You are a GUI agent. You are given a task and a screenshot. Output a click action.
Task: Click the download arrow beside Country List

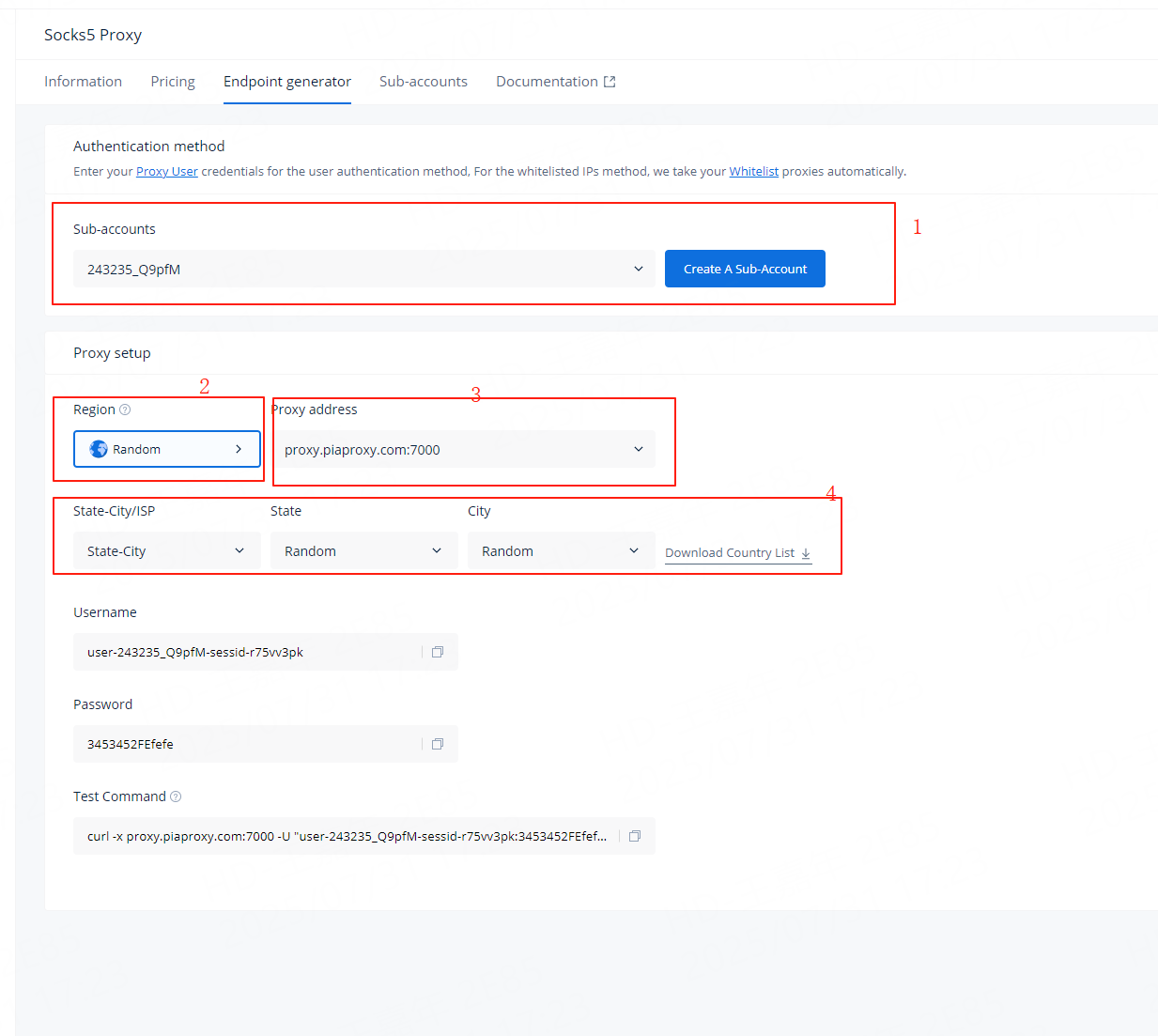806,553
